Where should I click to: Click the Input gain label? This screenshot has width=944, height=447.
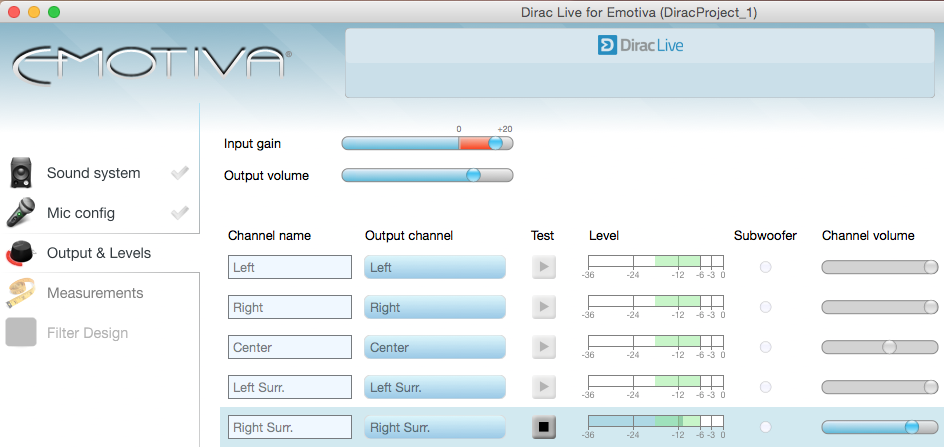click(x=252, y=144)
